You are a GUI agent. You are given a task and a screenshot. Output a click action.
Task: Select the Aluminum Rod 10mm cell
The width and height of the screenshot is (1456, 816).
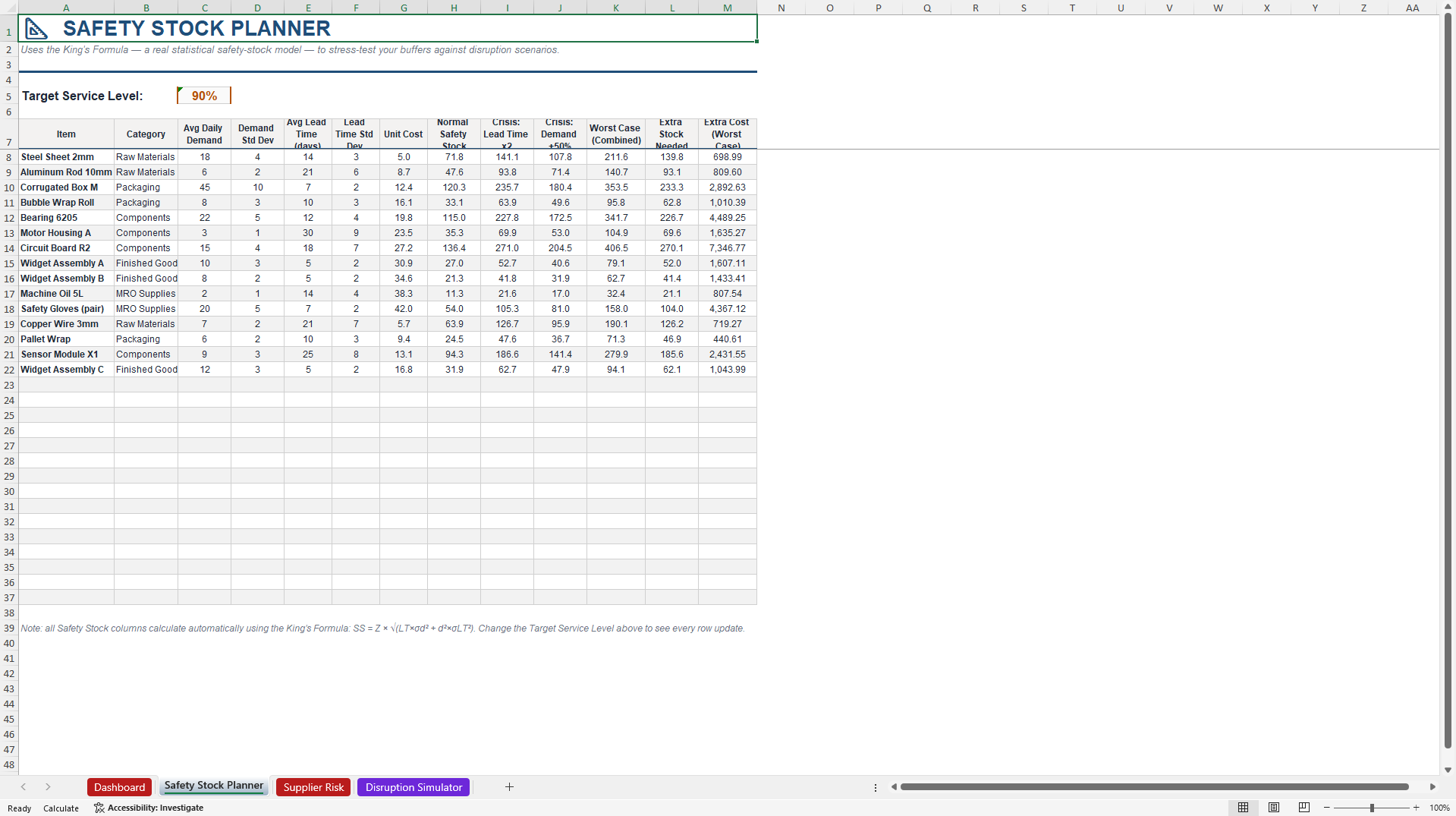(66, 172)
